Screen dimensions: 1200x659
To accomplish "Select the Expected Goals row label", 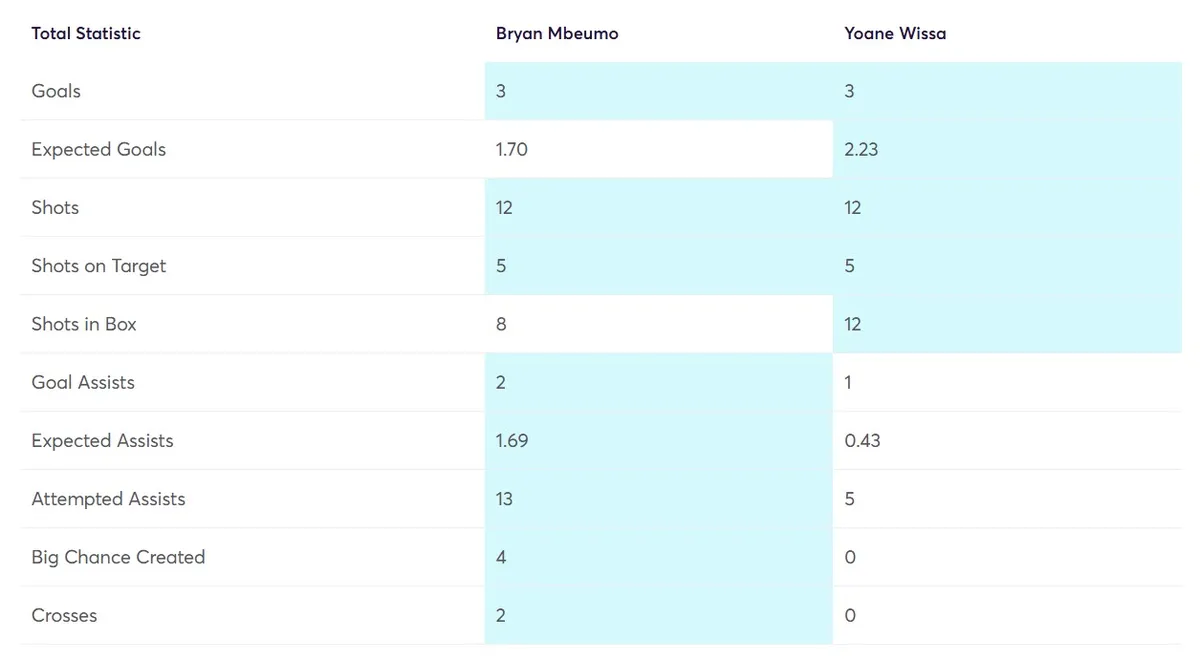I will pos(99,150).
